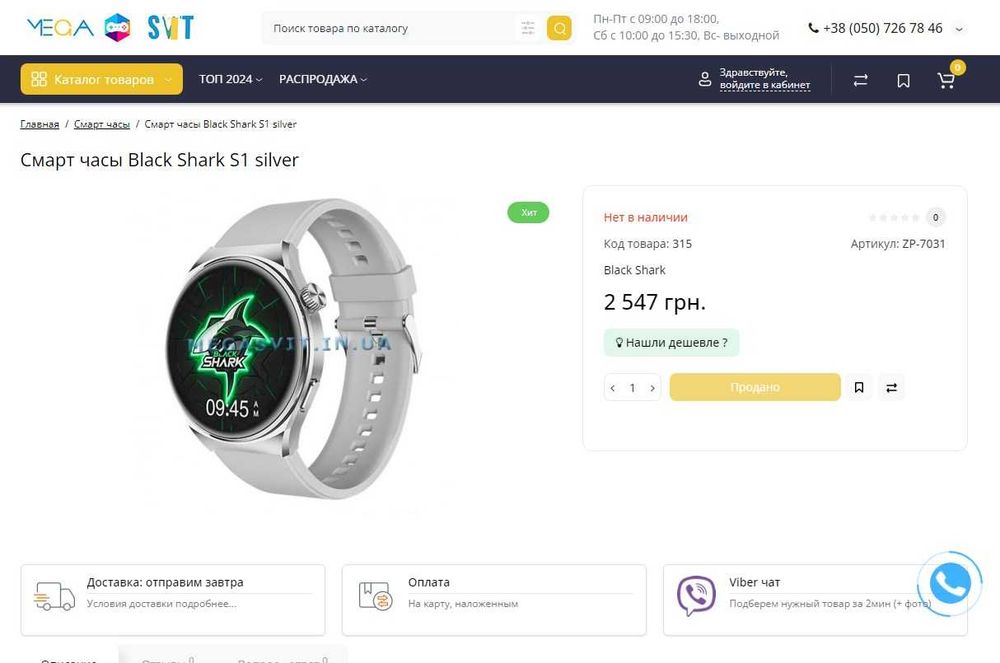This screenshot has width=1000, height=663.
Task: Expand the ТОП 2024 menu
Action: point(230,79)
